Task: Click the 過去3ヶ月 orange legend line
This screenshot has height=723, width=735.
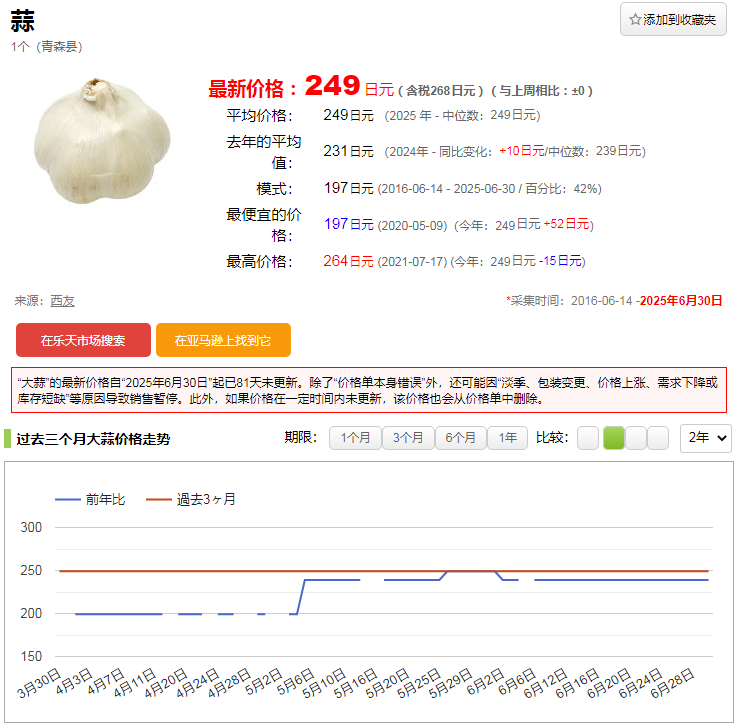Action: 160,499
